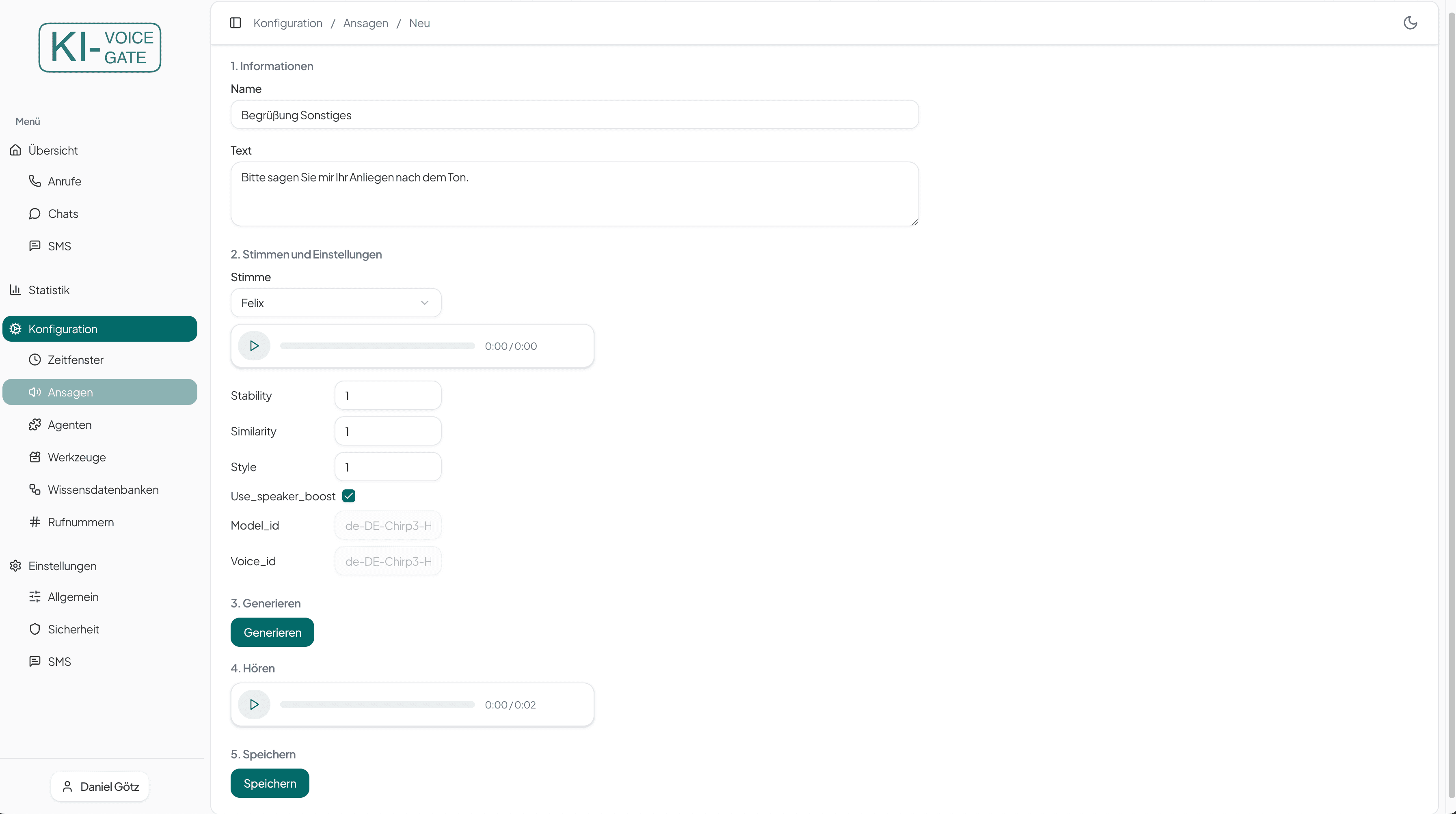Play generated audio under Hören
The width and height of the screenshot is (1456, 814).
click(254, 704)
